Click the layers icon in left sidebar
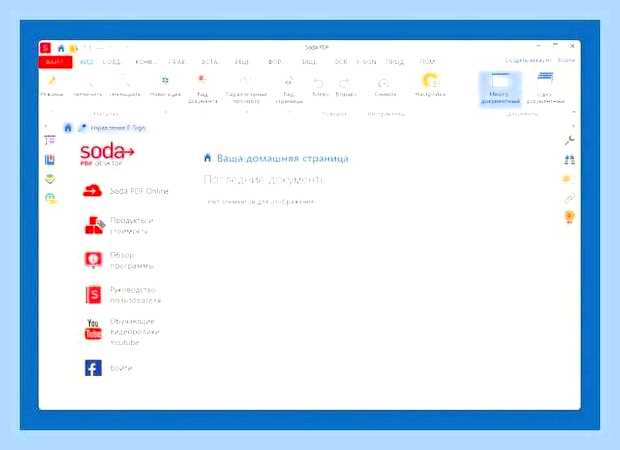 50,179
